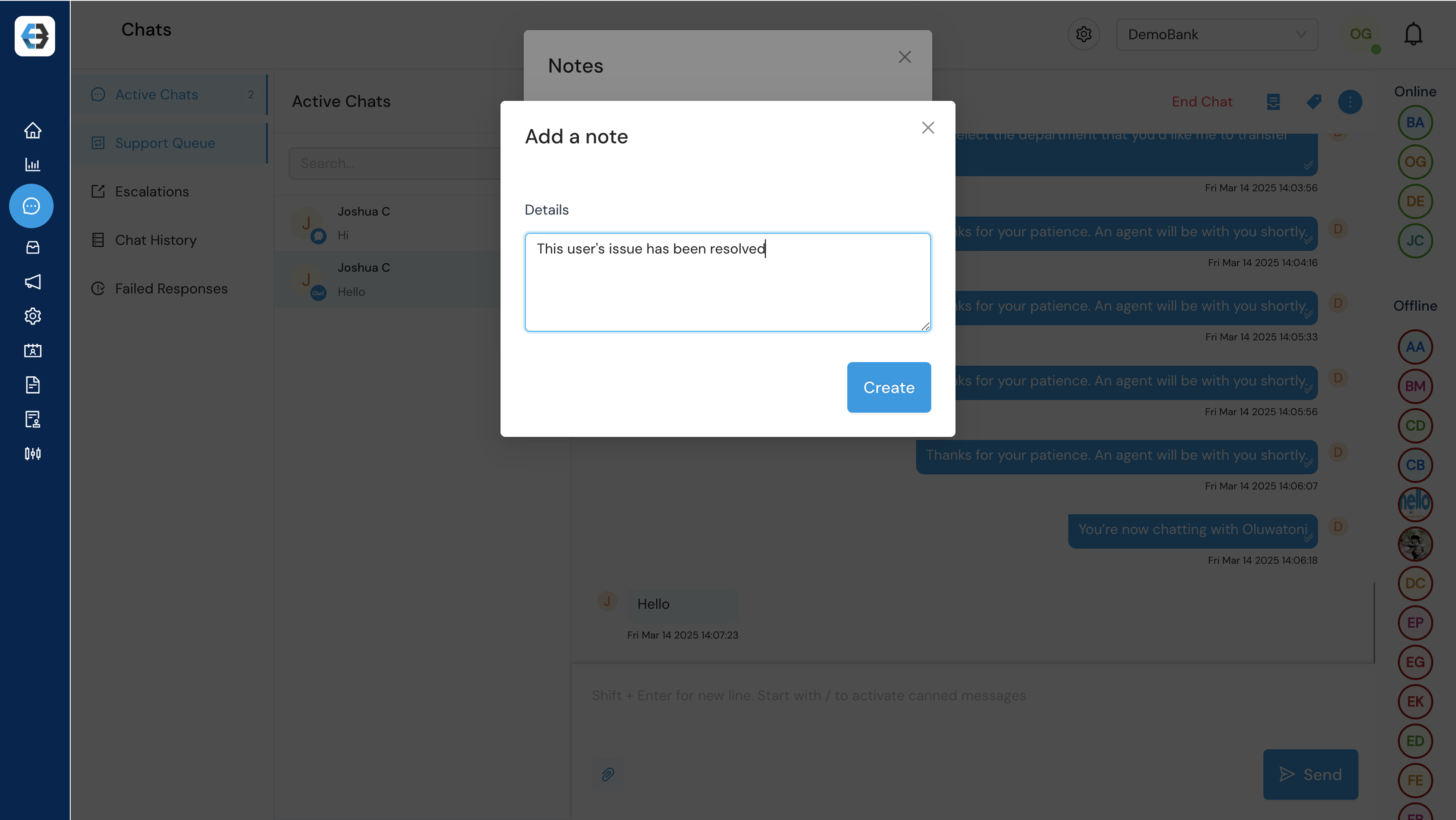Viewport: 1456px width, 820px height.
Task: Select offline agent AA avatar
Action: coord(1415,347)
